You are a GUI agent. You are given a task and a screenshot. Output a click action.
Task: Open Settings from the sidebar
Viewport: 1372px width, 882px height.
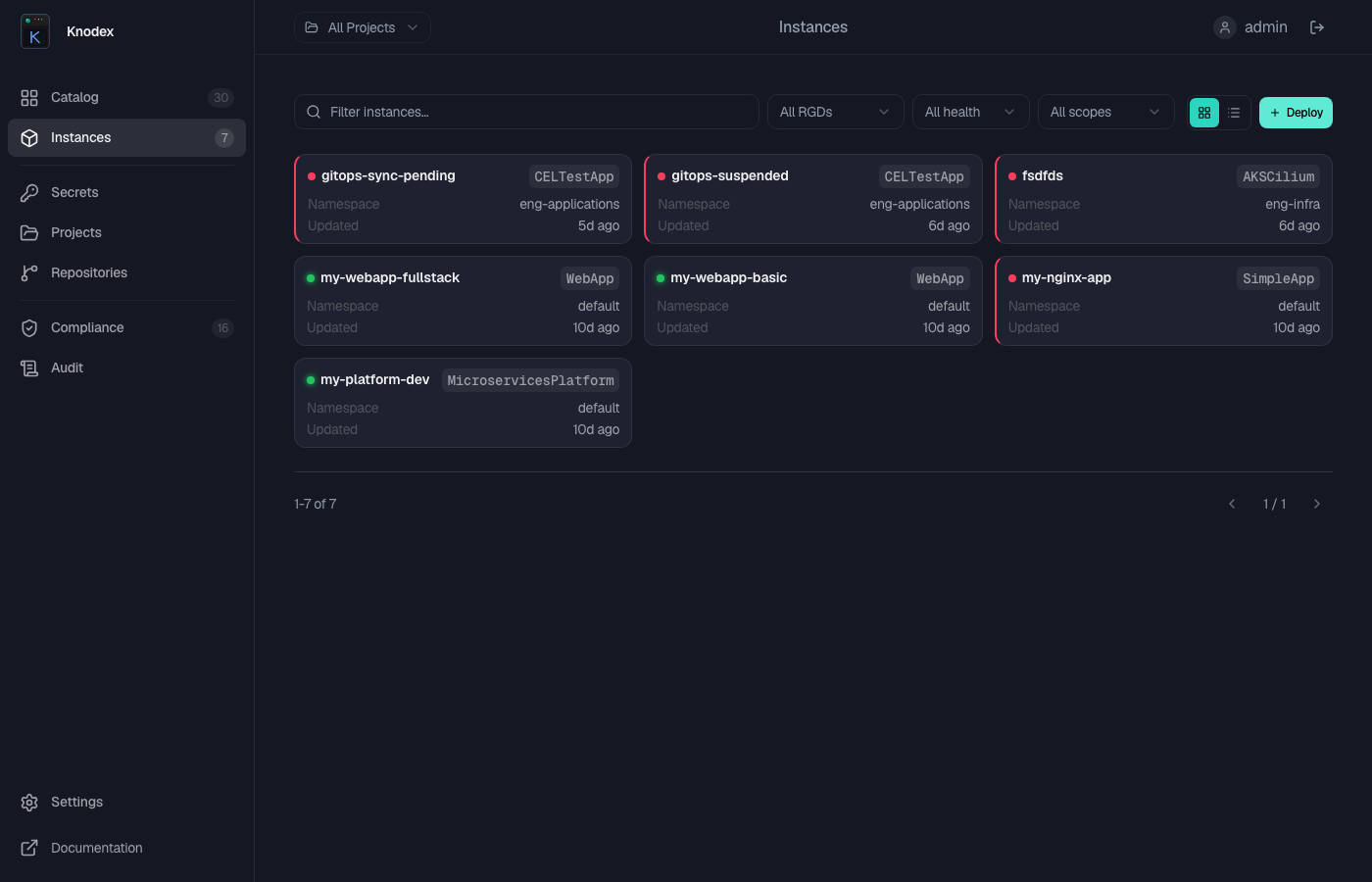click(x=75, y=802)
